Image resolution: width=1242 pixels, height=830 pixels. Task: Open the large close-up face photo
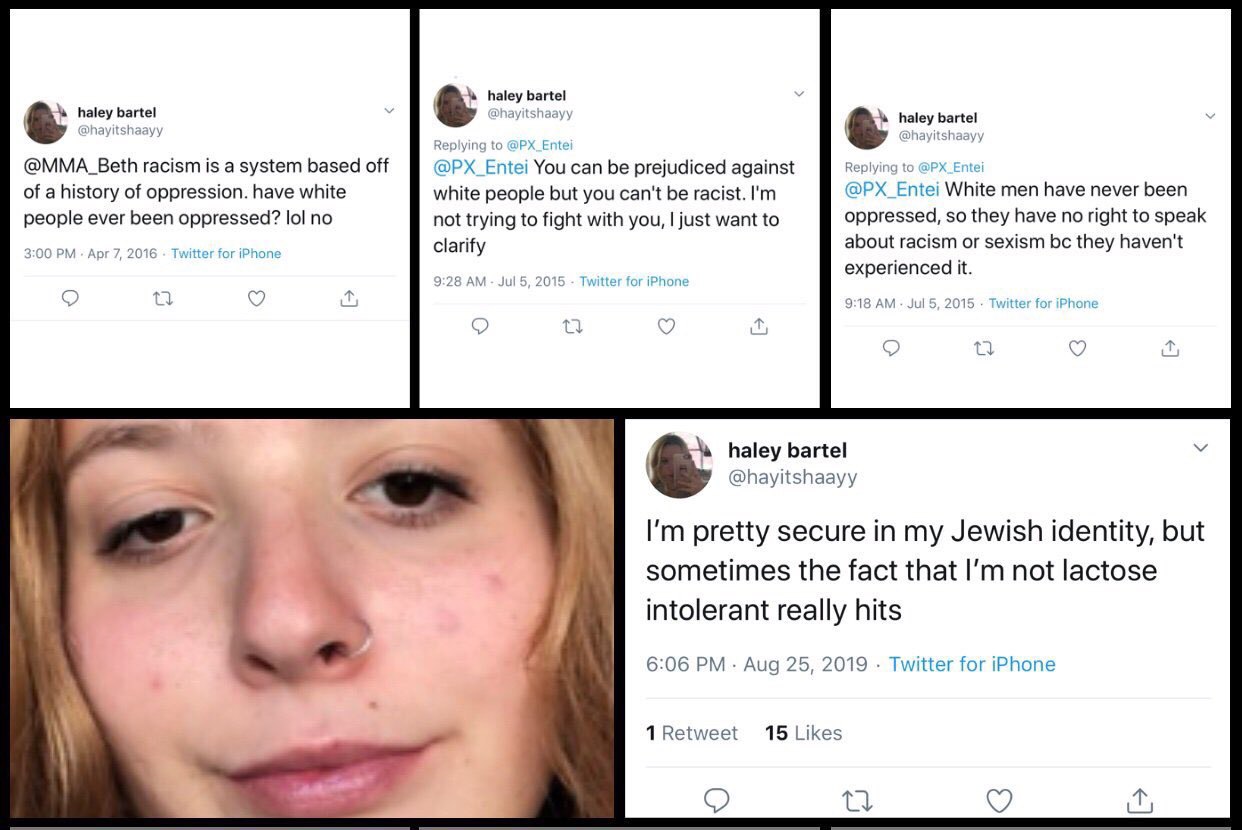312,618
